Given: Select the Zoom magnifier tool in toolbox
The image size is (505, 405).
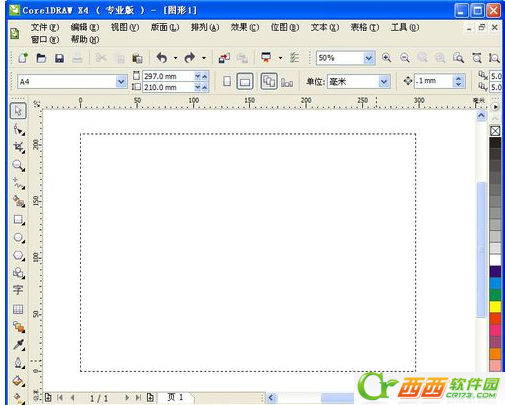Looking at the screenshot, I should click(x=18, y=165).
